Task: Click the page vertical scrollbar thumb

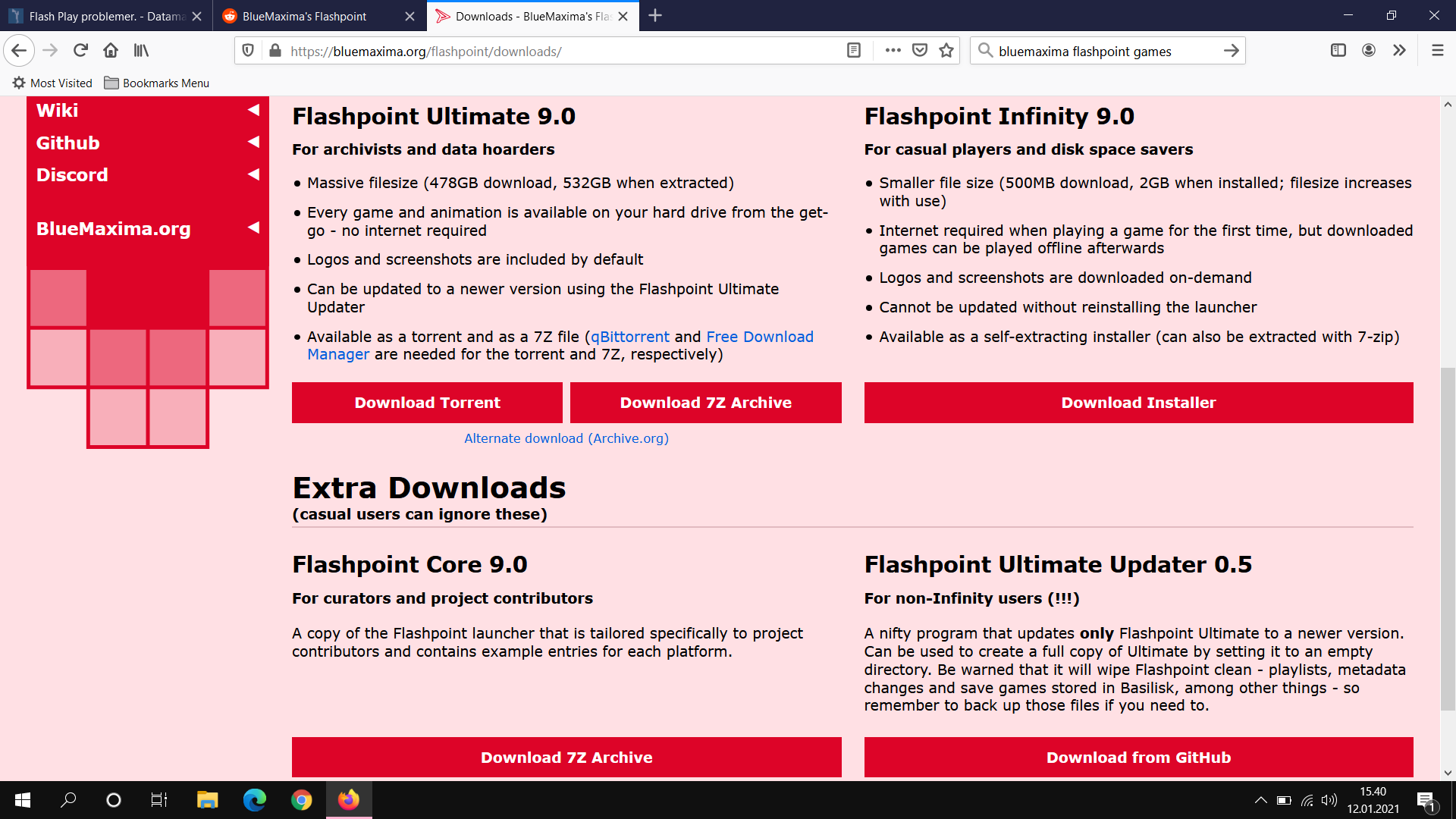Action: click(x=1448, y=538)
